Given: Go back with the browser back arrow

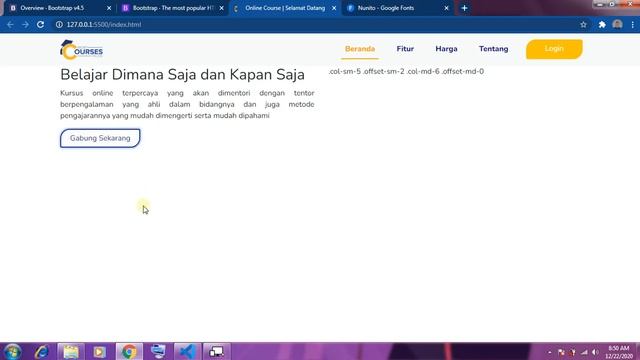Looking at the screenshot, I should (x=10, y=24).
